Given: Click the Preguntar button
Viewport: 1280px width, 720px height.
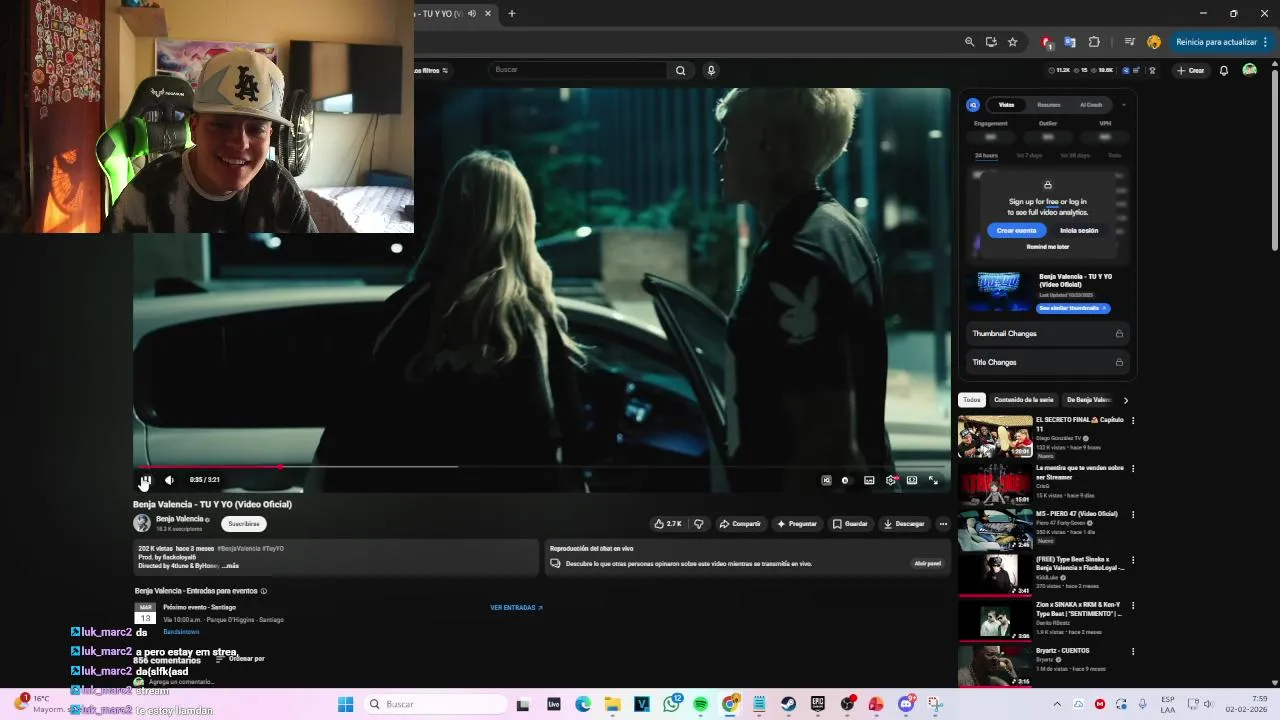Looking at the screenshot, I should [x=797, y=523].
